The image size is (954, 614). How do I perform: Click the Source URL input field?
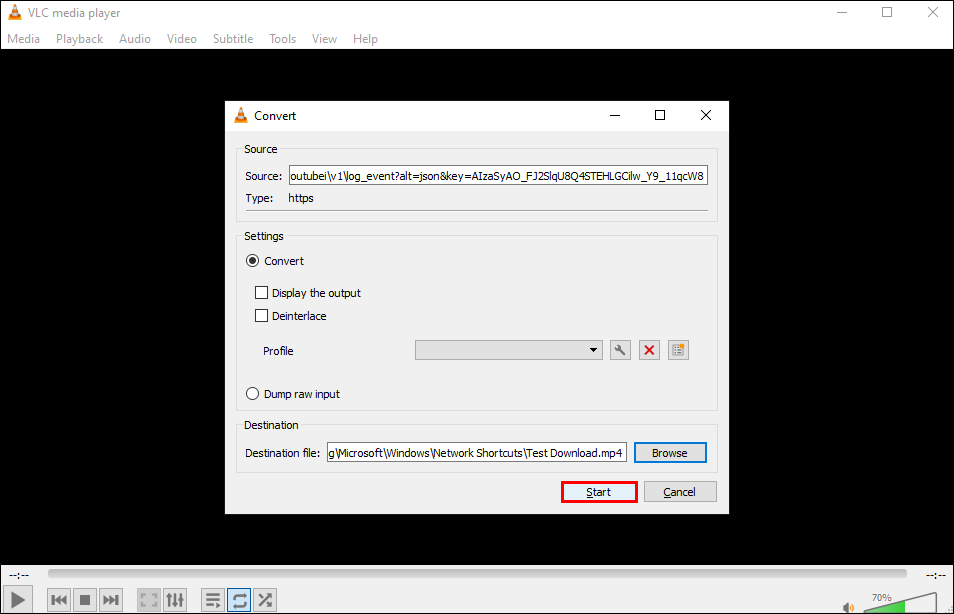[x=498, y=176]
